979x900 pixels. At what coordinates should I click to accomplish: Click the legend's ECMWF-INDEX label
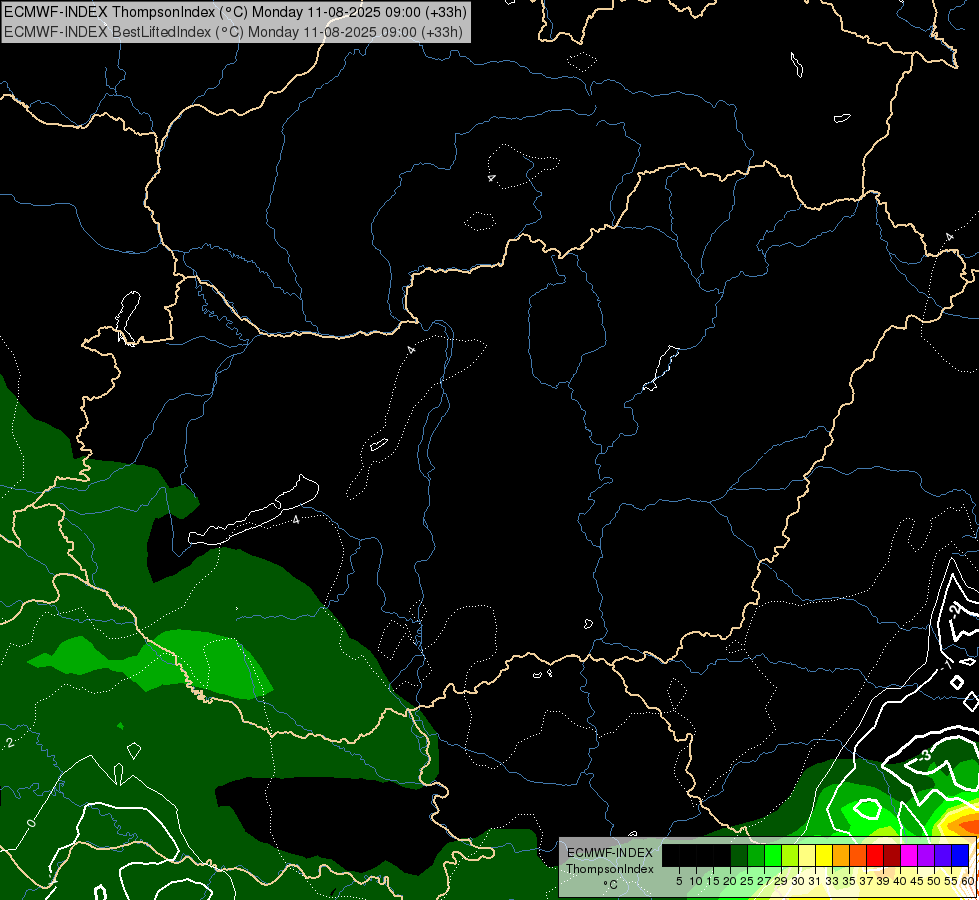[x=610, y=853]
